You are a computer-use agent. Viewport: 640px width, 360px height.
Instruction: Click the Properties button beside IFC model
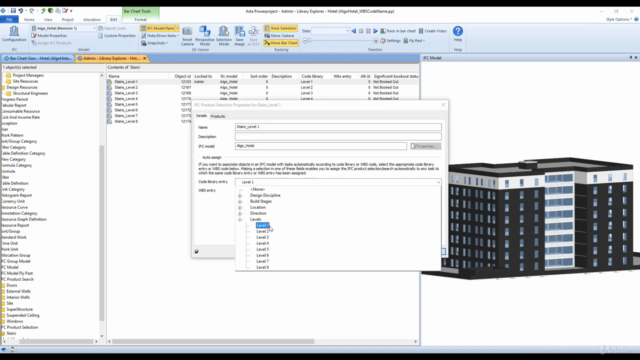coord(425,146)
